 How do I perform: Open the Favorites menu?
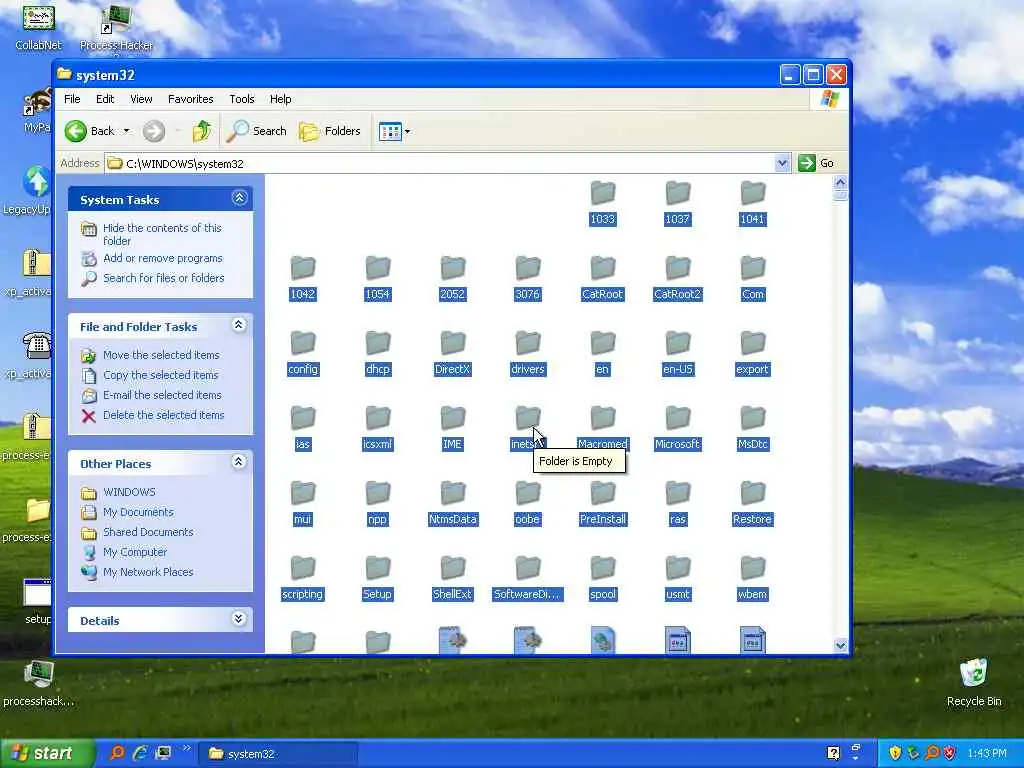pos(190,99)
